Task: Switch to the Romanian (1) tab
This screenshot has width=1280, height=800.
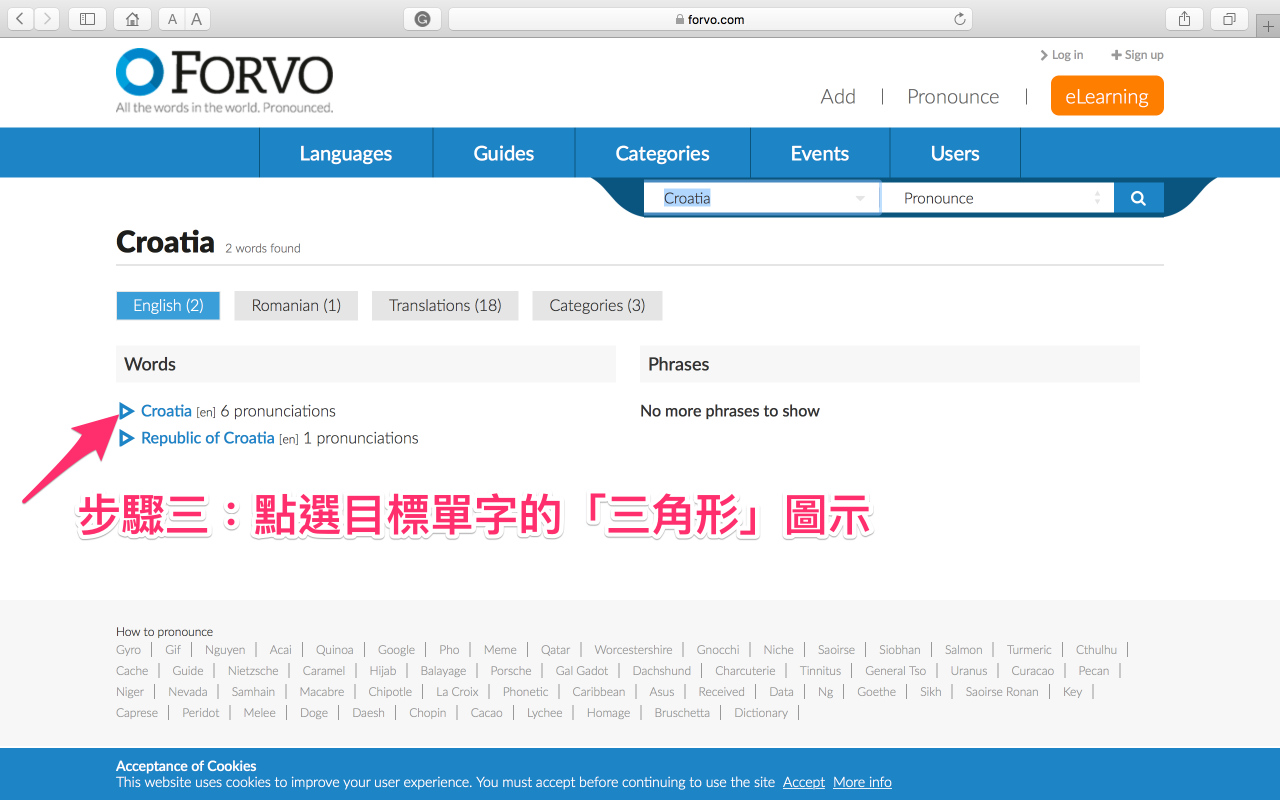Action: tap(296, 306)
